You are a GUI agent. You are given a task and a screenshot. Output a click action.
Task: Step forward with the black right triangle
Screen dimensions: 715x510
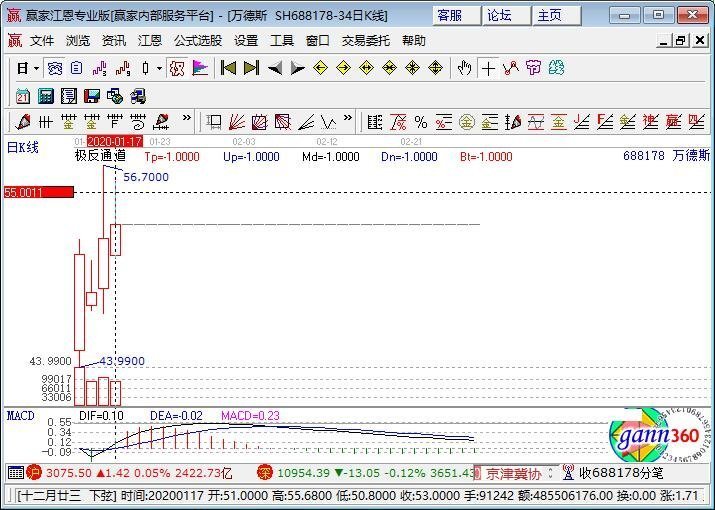click(297, 68)
